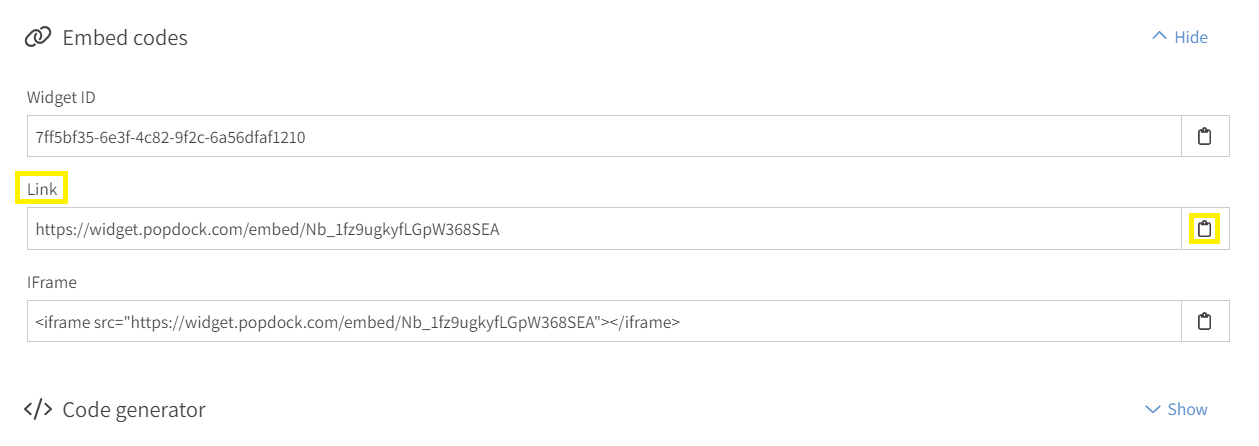Click the Code generator section heading

pyautogui.click(x=134, y=409)
